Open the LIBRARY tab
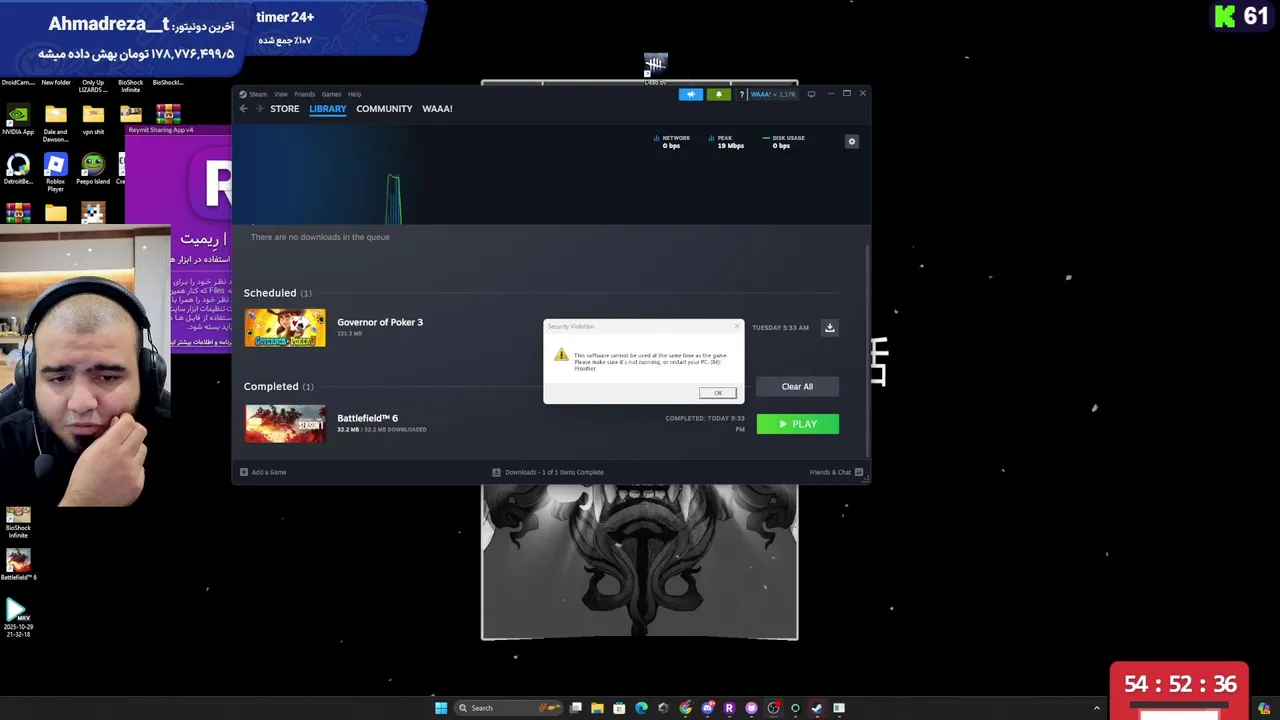 tap(327, 109)
